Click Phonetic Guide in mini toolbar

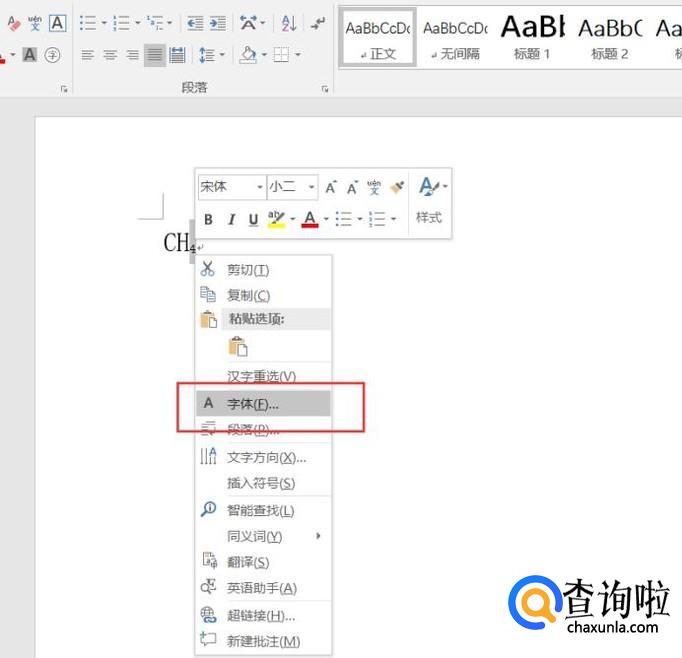click(374, 187)
